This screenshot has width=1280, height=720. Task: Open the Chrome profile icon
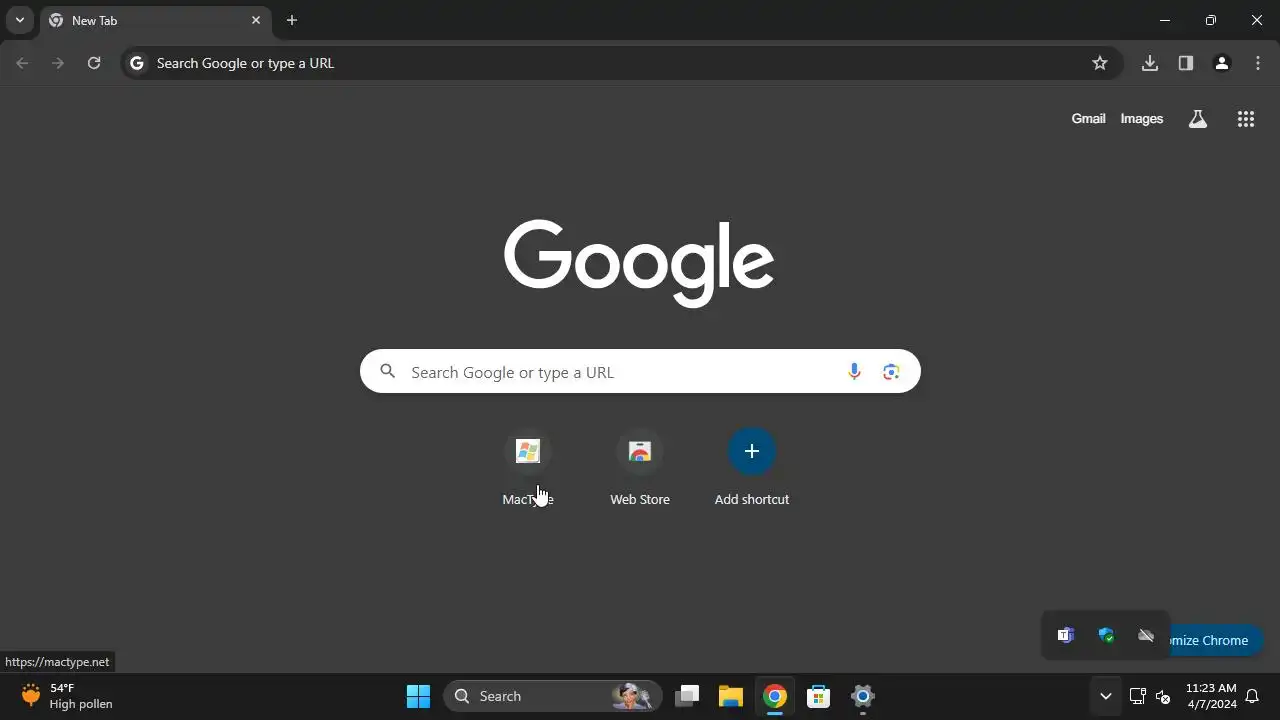[1222, 63]
